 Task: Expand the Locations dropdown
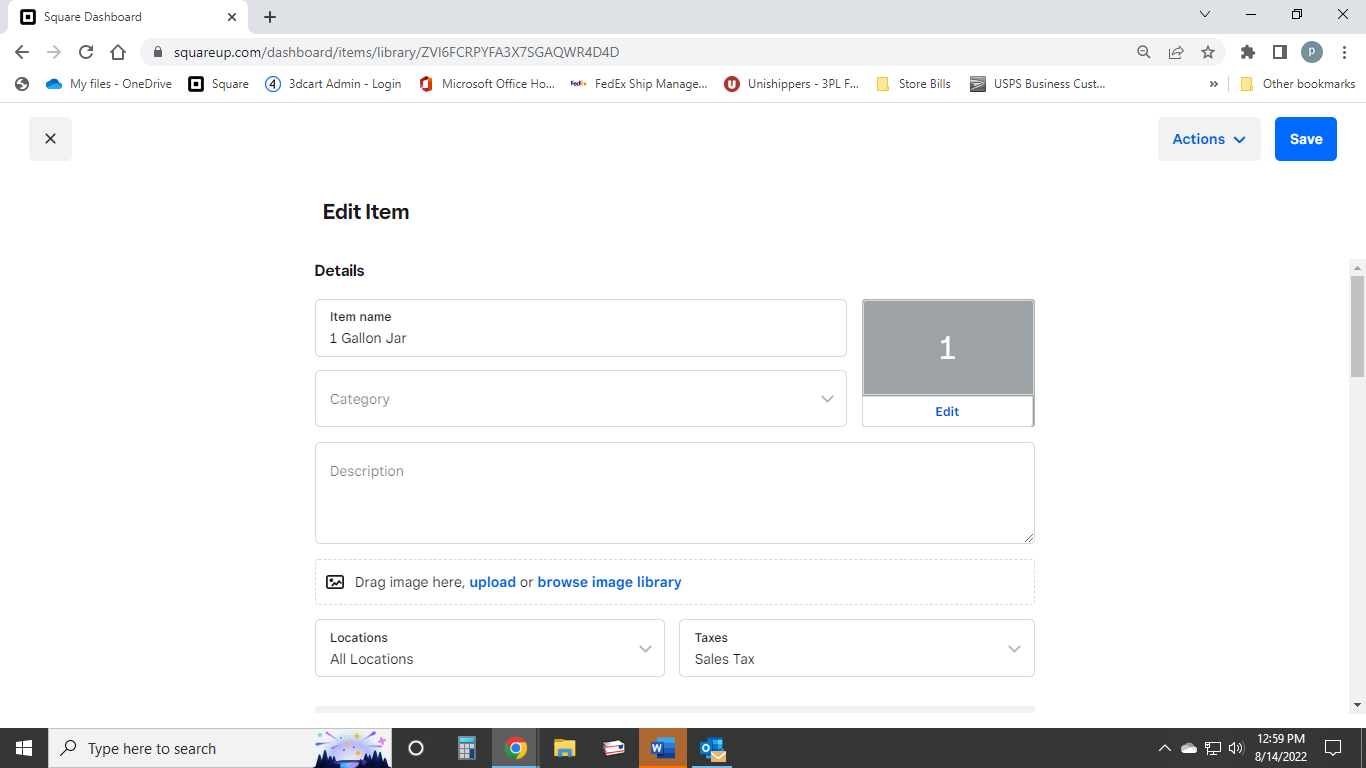click(490, 648)
